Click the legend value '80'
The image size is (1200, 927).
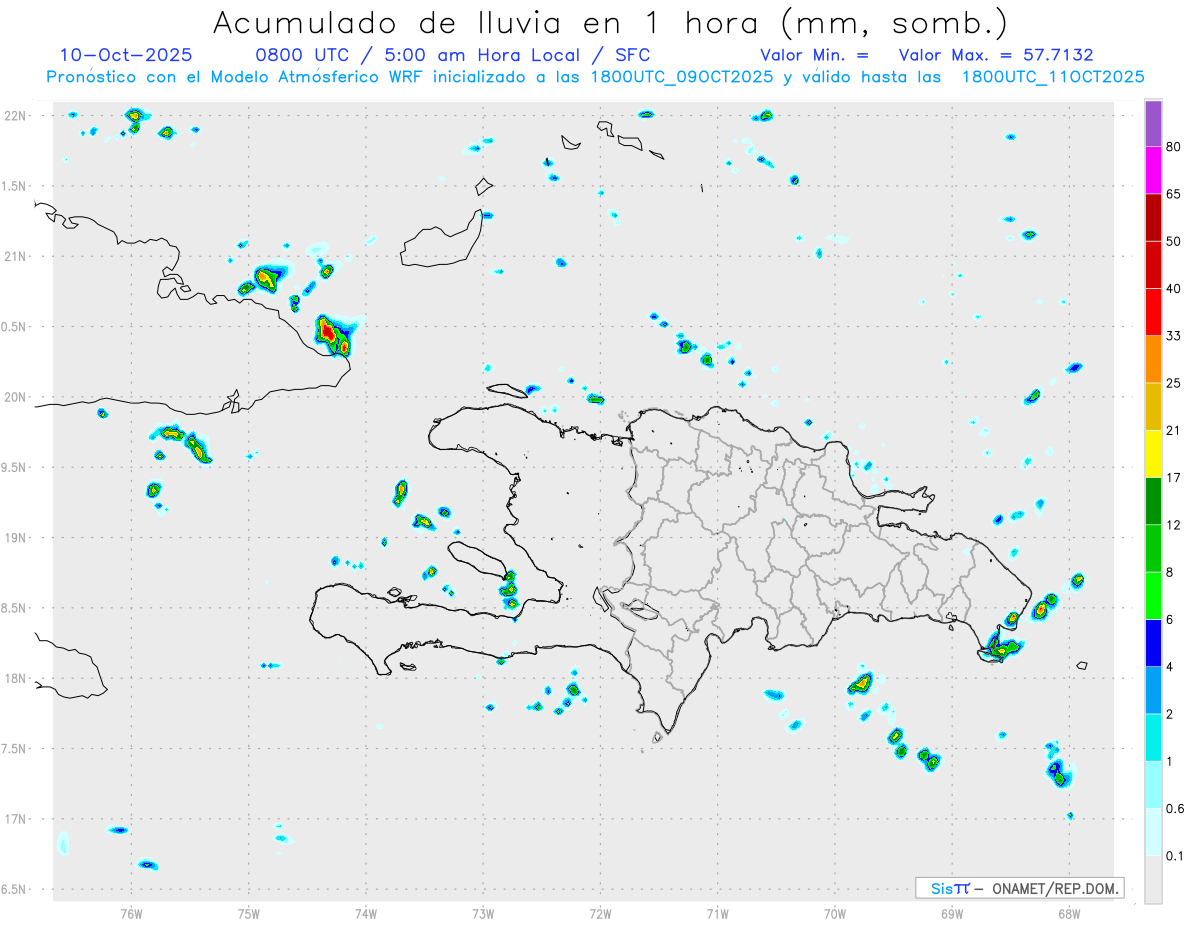(x=1174, y=147)
